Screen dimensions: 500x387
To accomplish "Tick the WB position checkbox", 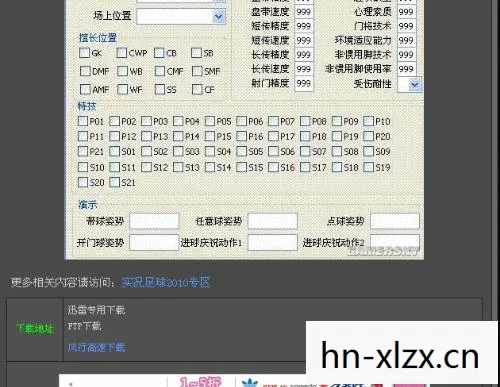I will point(122,71).
